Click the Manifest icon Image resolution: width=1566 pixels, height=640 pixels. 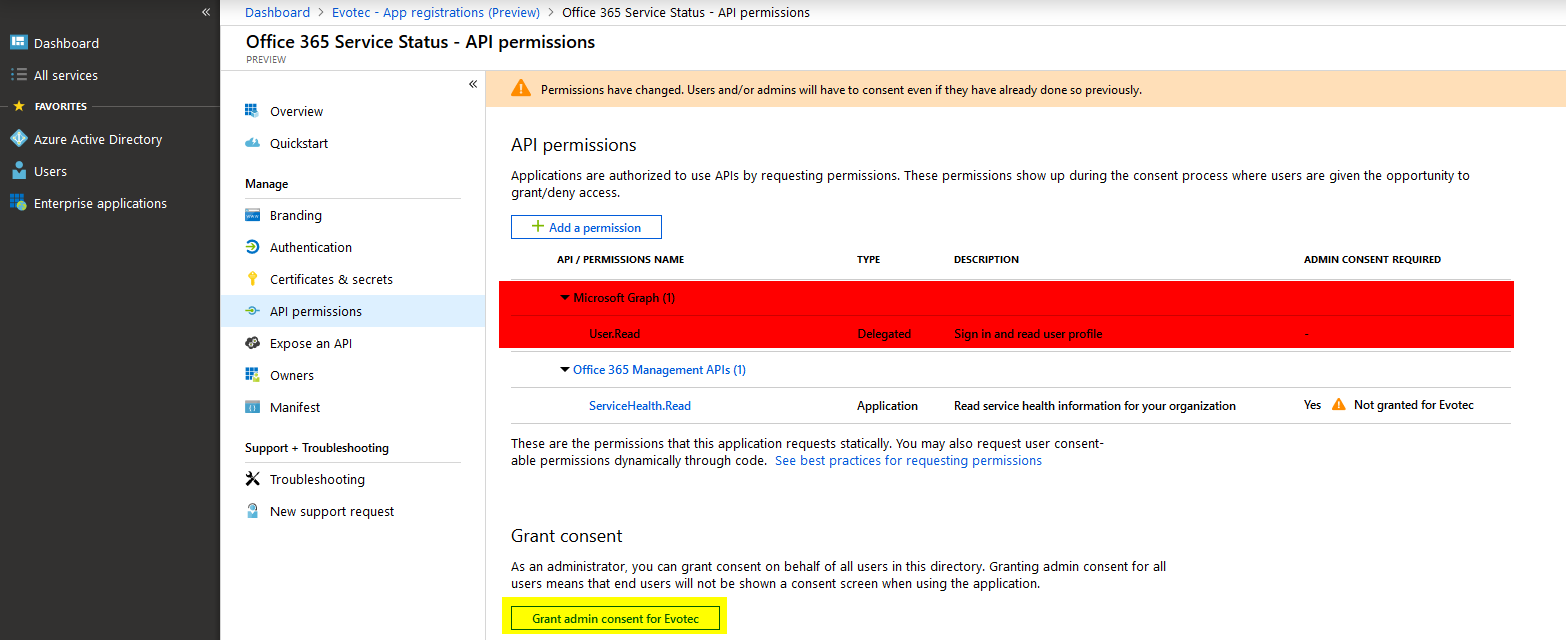point(252,407)
